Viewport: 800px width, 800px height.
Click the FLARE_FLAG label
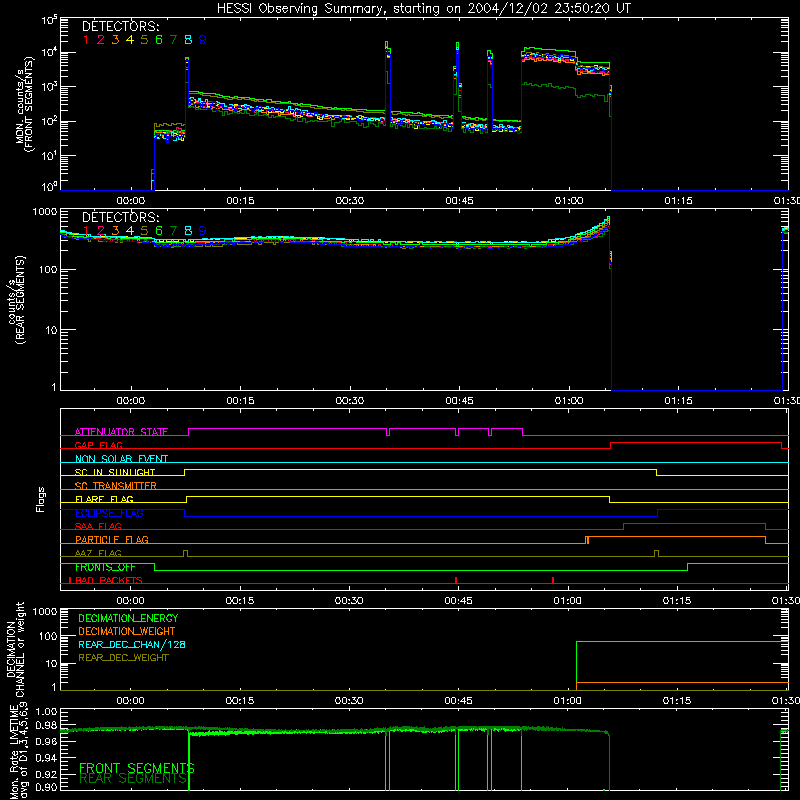click(x=104, y=499)
